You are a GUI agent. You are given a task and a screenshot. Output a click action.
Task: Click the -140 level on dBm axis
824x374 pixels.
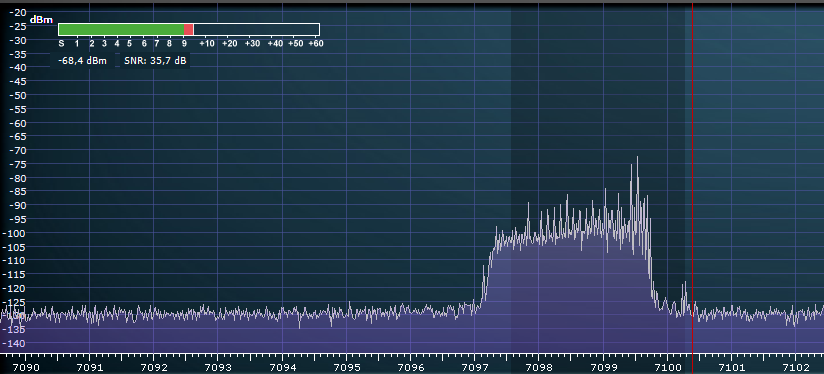(16, 343)
